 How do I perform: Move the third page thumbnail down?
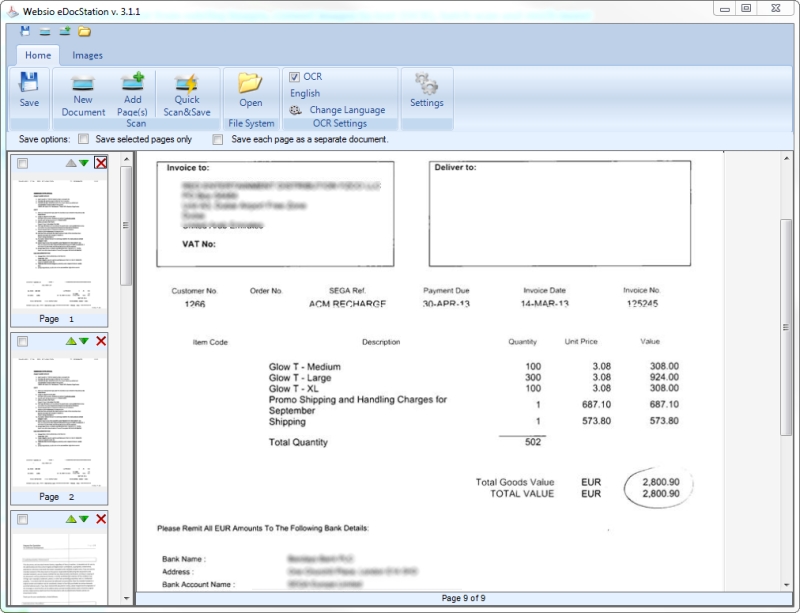[x=84, y=519]
